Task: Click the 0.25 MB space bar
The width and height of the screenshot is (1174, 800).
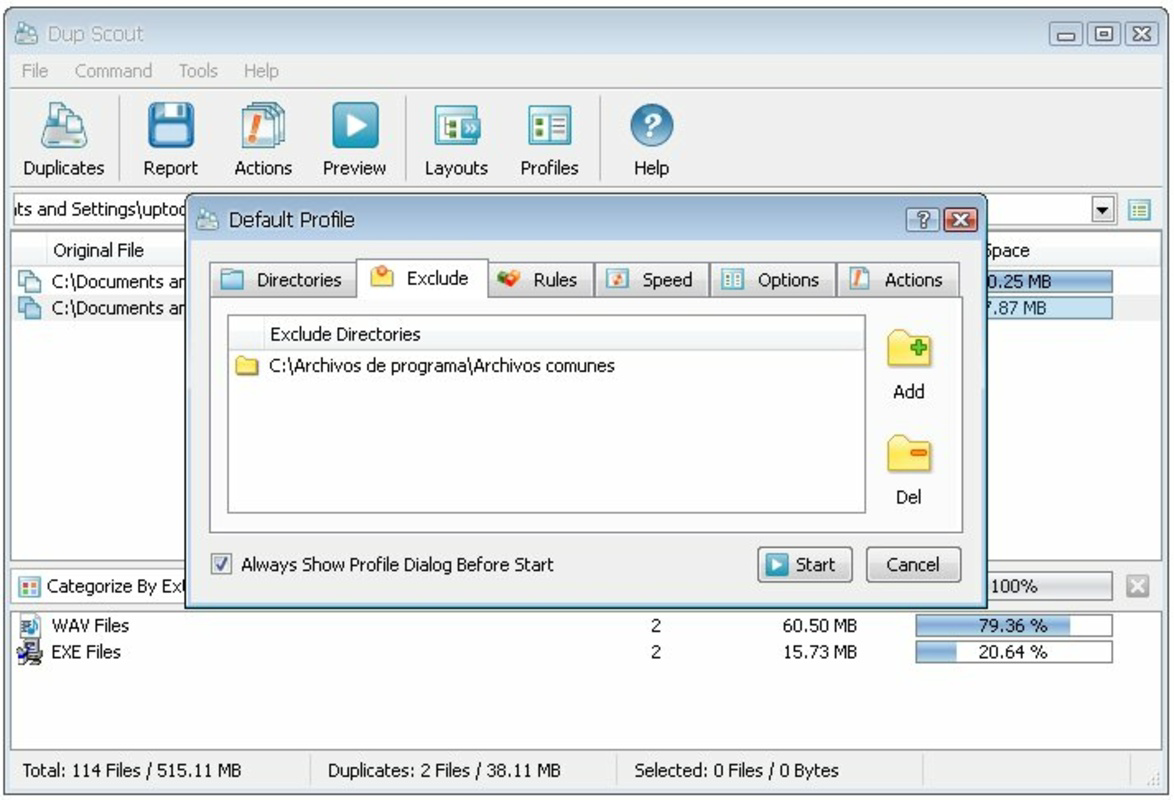Action: point(1049,282)
